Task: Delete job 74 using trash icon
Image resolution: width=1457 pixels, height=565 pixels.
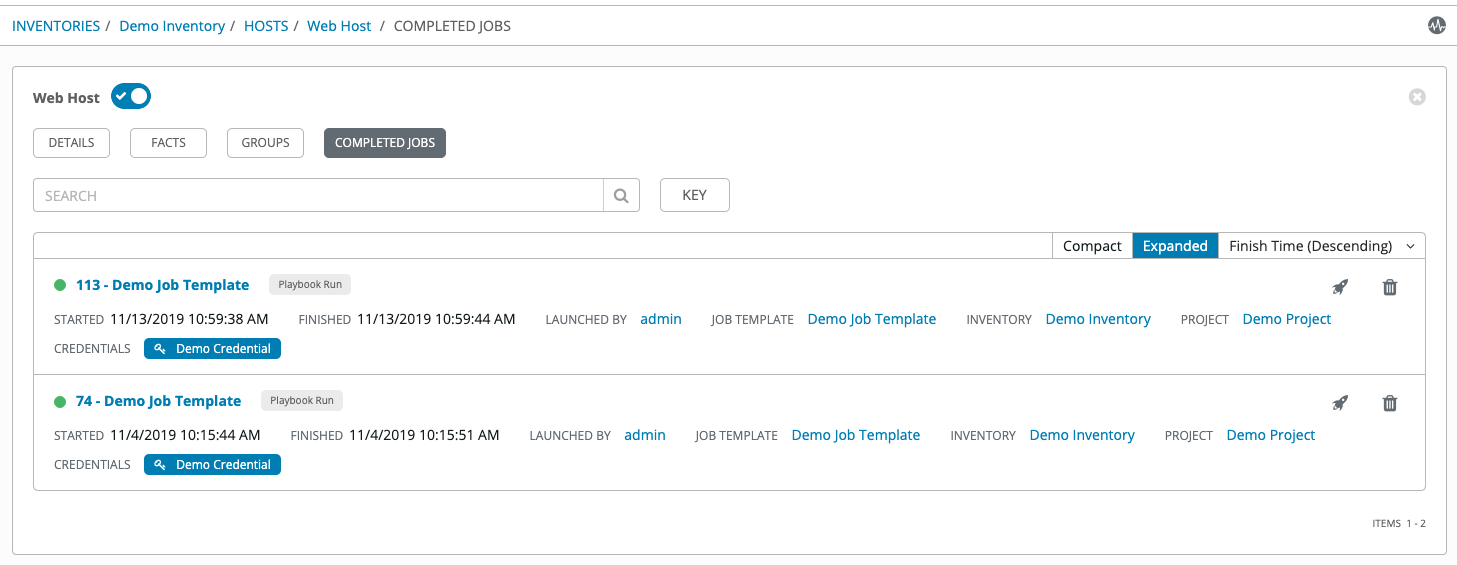Action: click(1389, 403)
